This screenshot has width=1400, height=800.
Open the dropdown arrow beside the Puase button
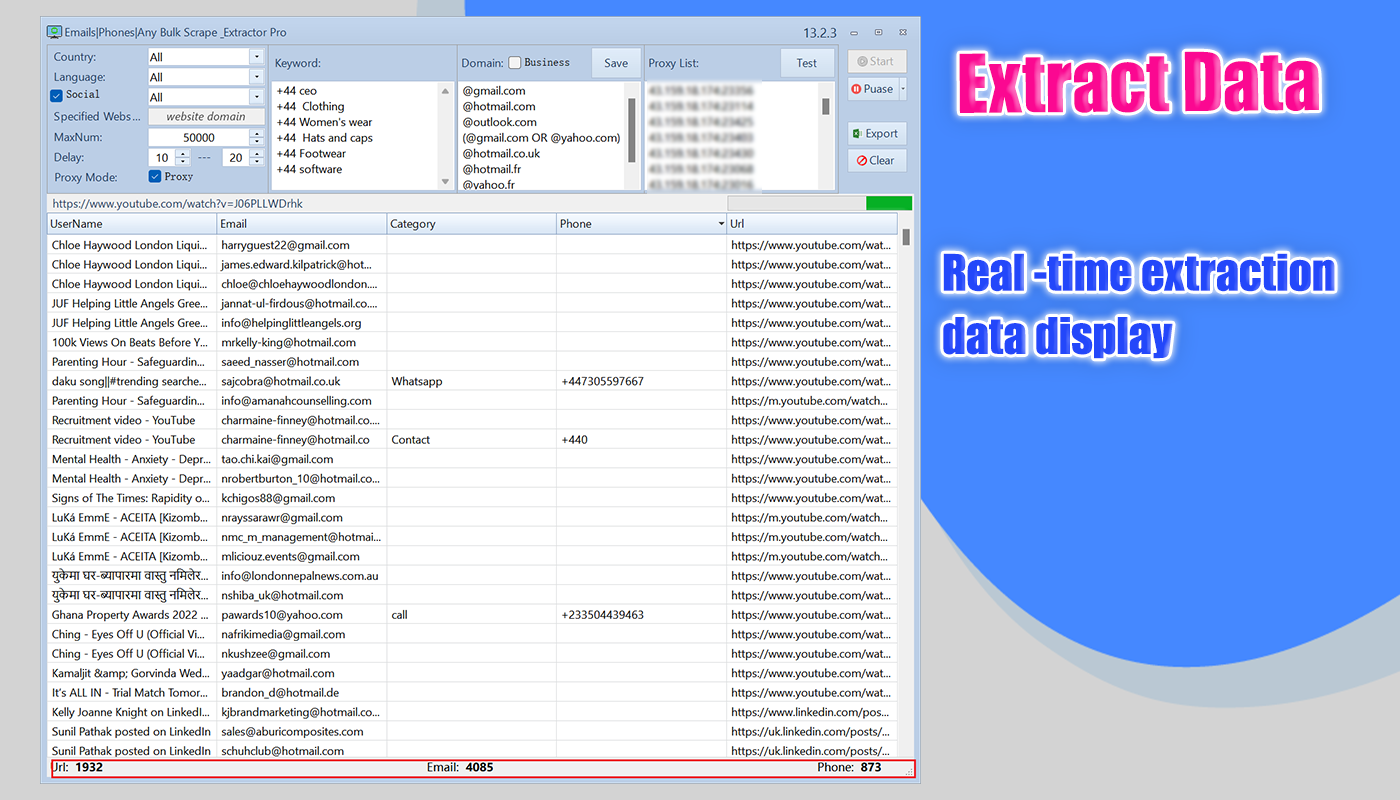click(903, 89)
